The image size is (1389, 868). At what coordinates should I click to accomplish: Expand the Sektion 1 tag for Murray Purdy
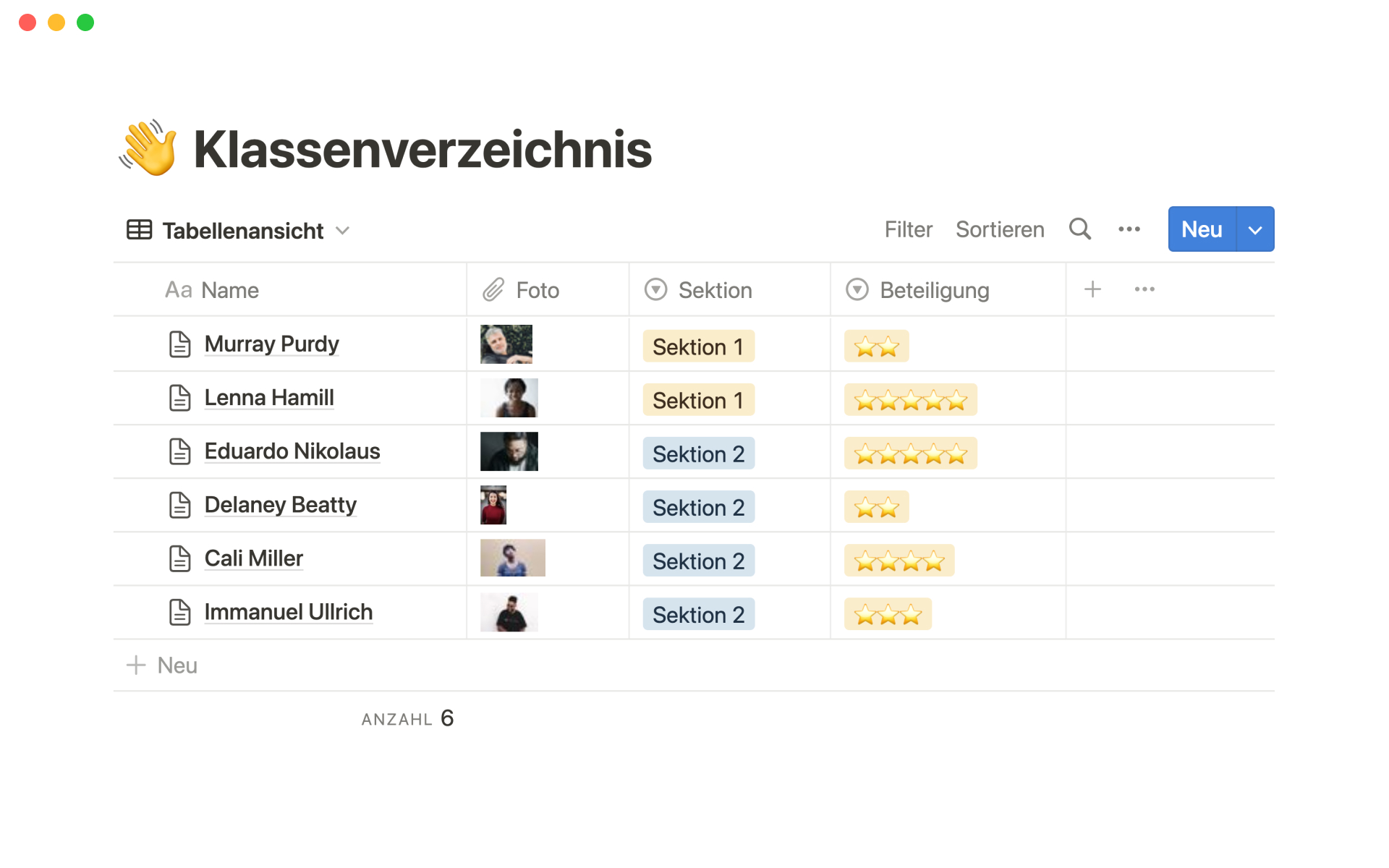coord(700,344)
